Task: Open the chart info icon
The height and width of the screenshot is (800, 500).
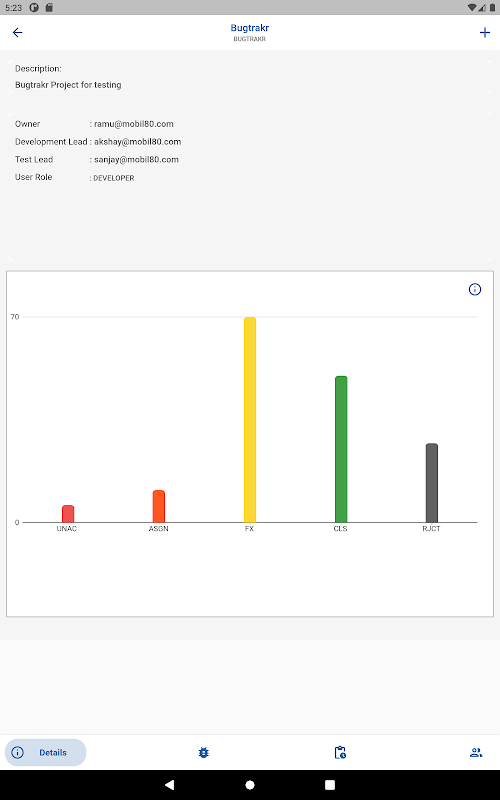Action: coord(474,289)
